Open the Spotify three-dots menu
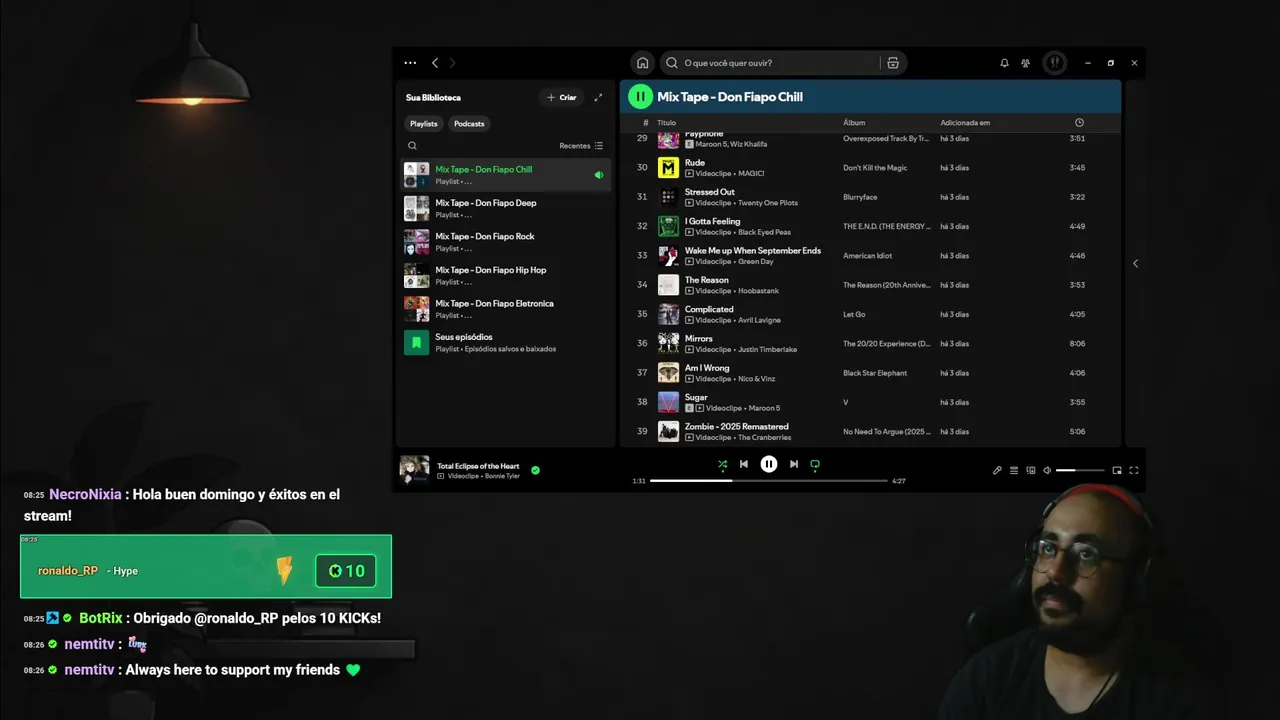This screenshot has height=720, width=1280. [410, 63]
